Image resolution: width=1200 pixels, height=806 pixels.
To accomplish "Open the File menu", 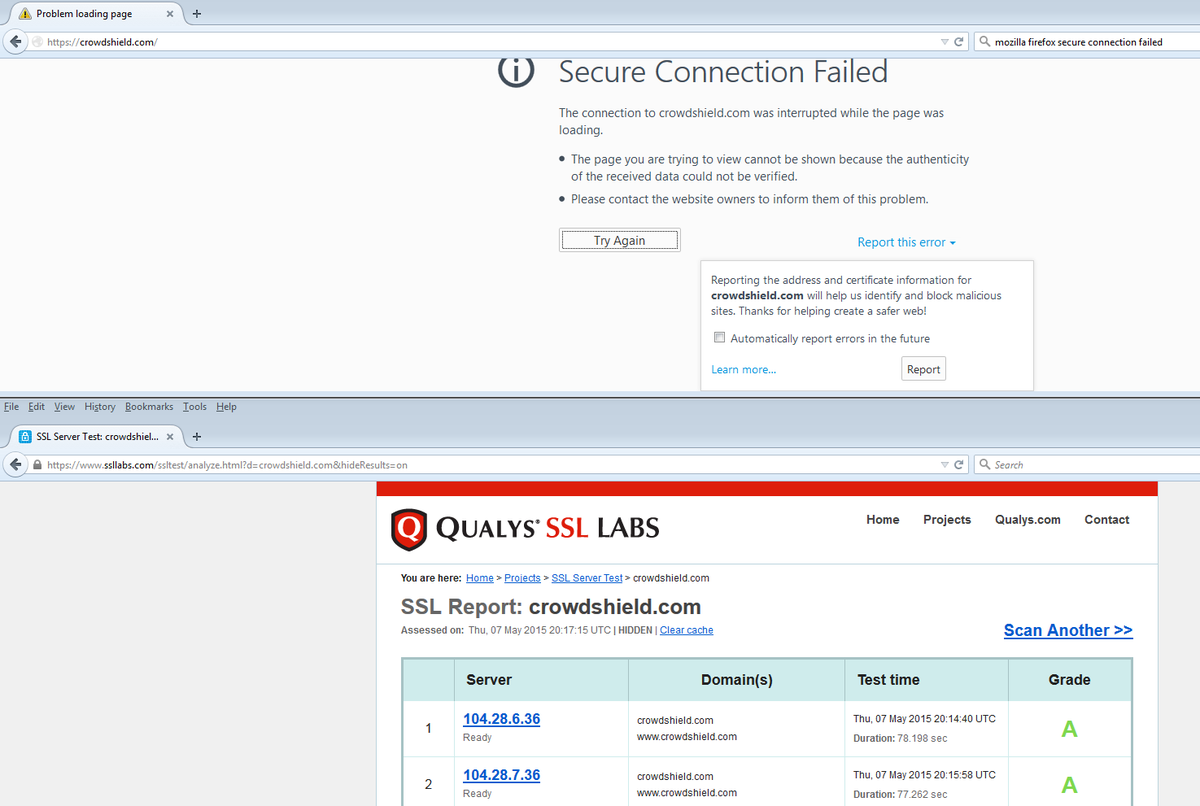I will pyautogui.click(x=11, y=407).
